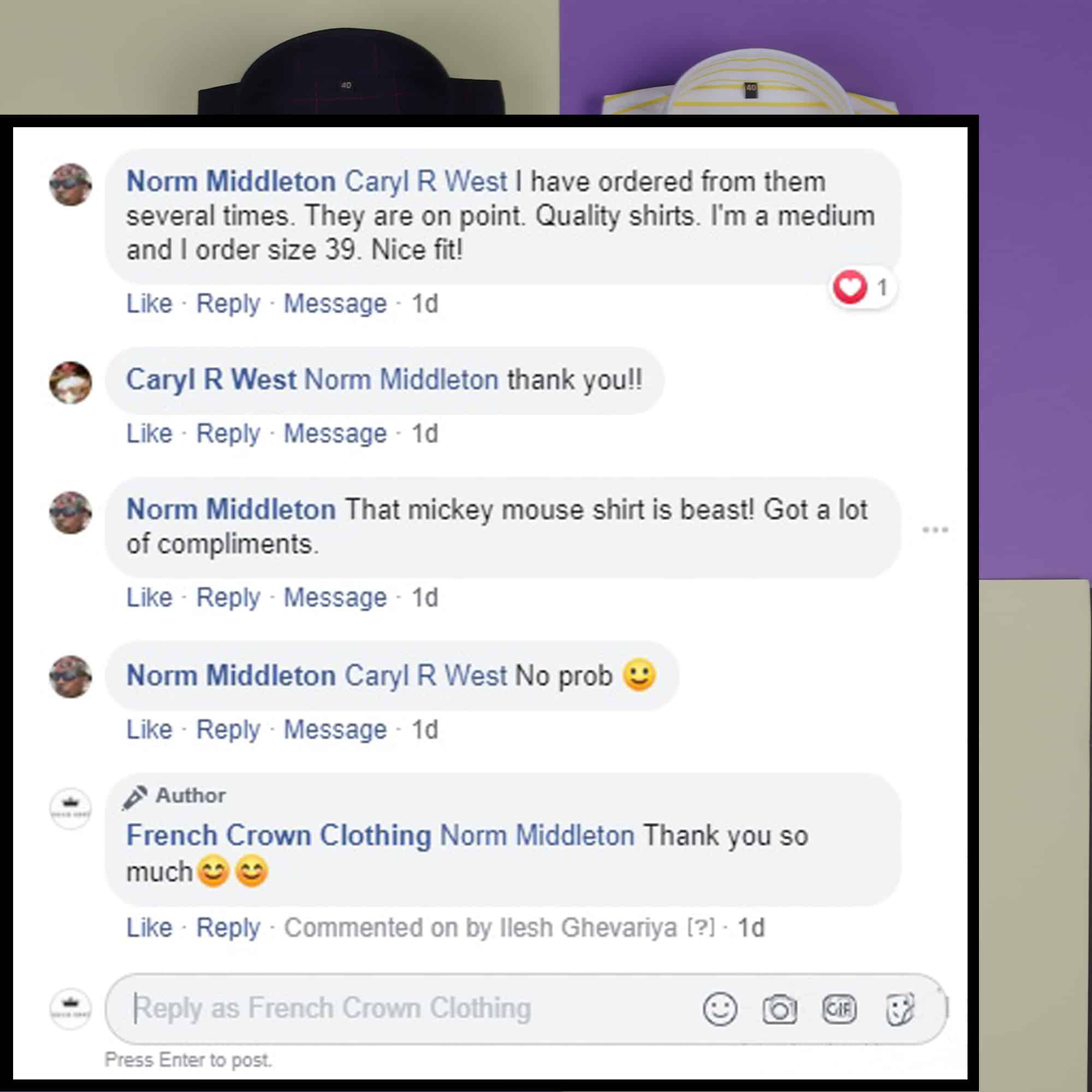
Task: Click into the Reply as French Crown Clothing field
Action: (526, 1009)
